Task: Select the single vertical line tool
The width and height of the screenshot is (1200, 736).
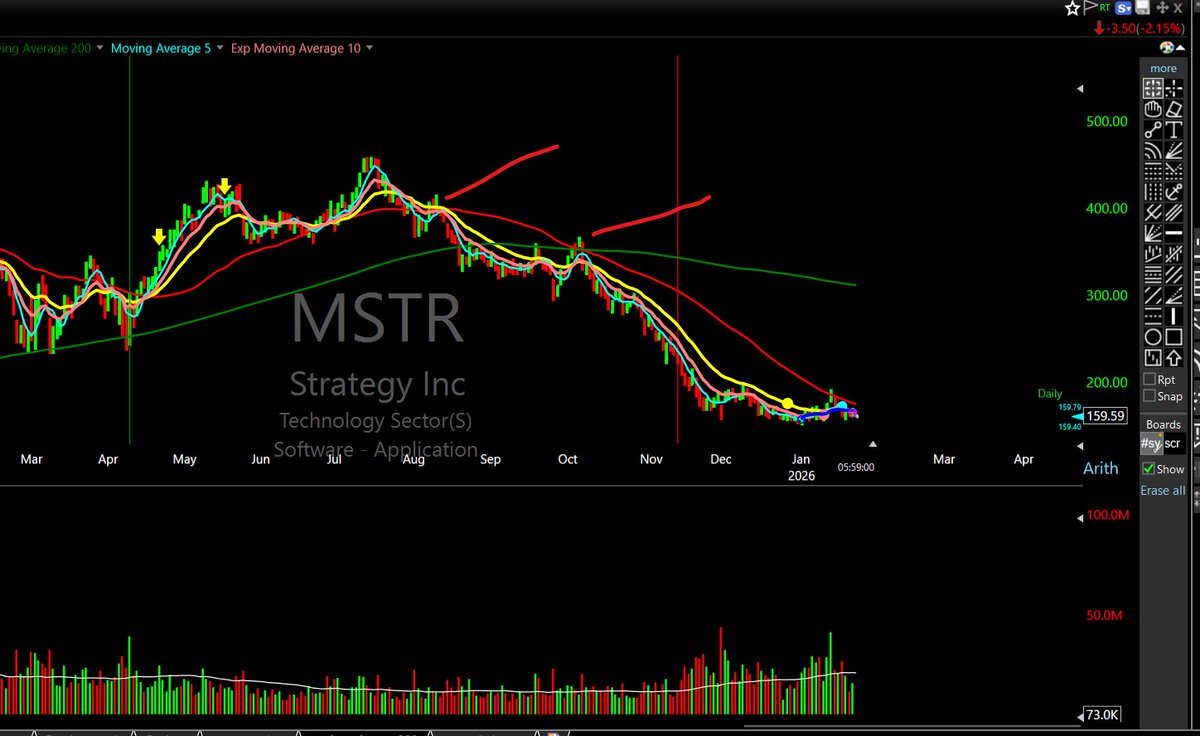Action: point(1174,316)
